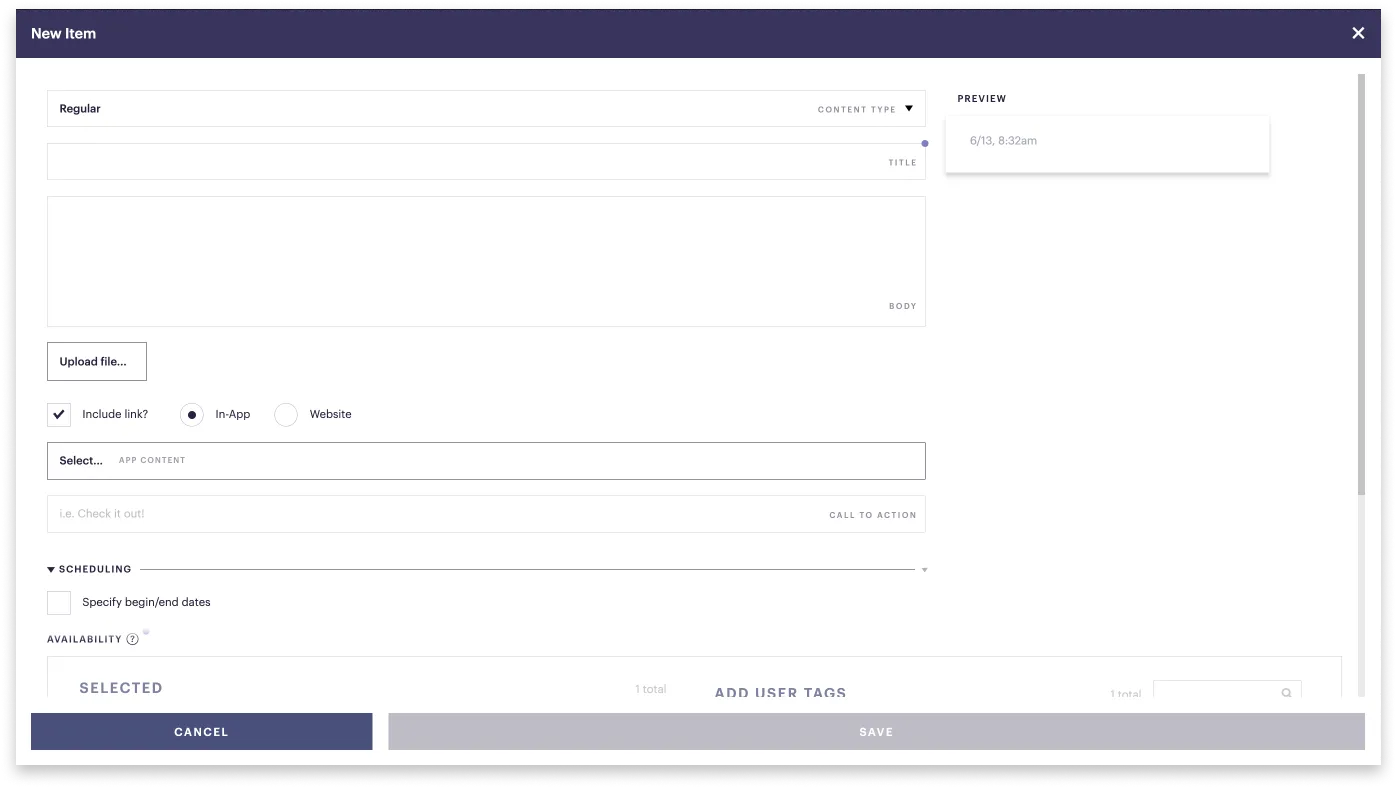Viewport: 1397px width, 788px height.
Task: Click the Cancel button
Action: pos(201,732)
